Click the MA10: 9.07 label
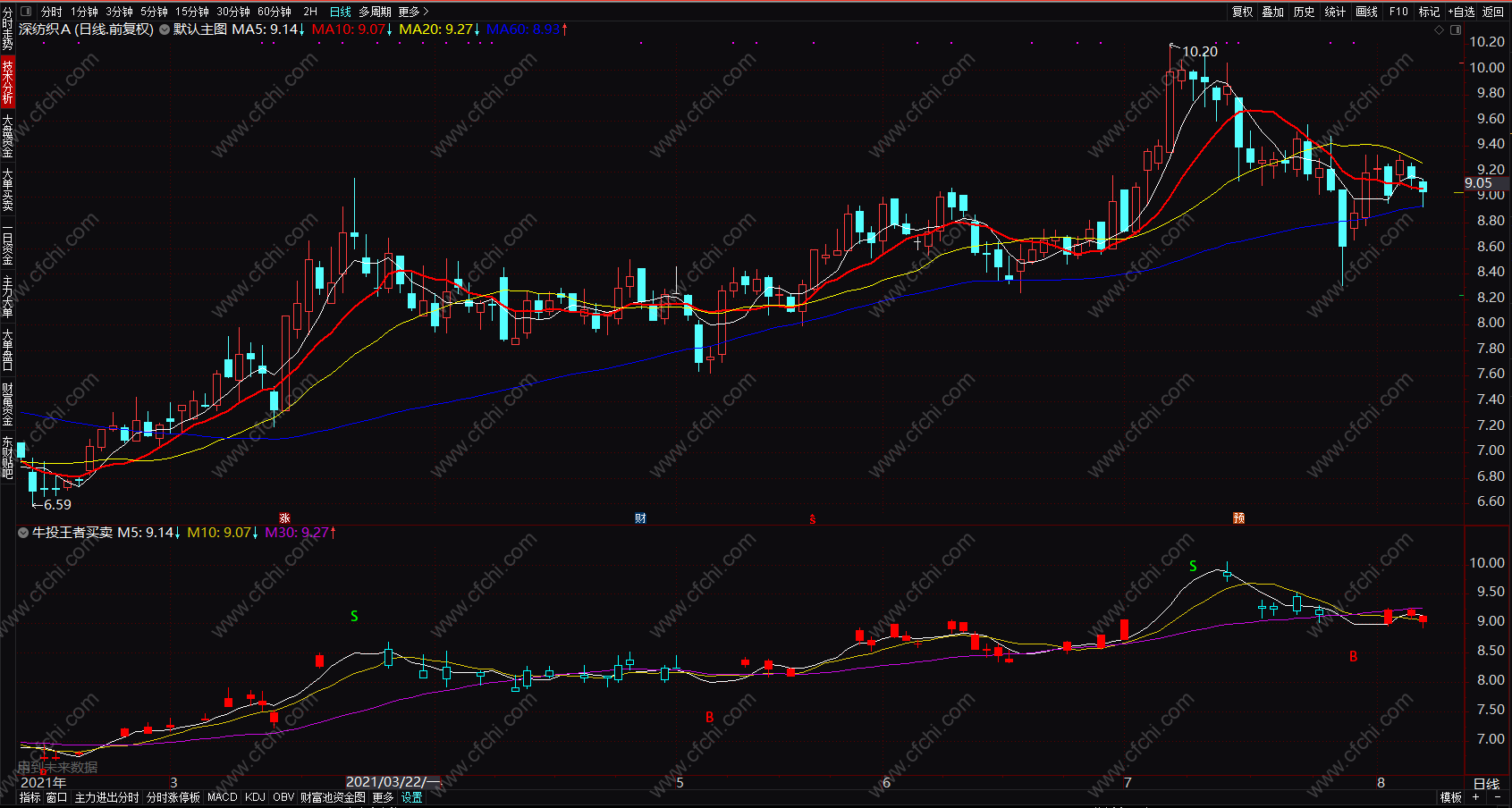Image resolution: width=1512 pixels, height=808 pixels. (351, 29)
